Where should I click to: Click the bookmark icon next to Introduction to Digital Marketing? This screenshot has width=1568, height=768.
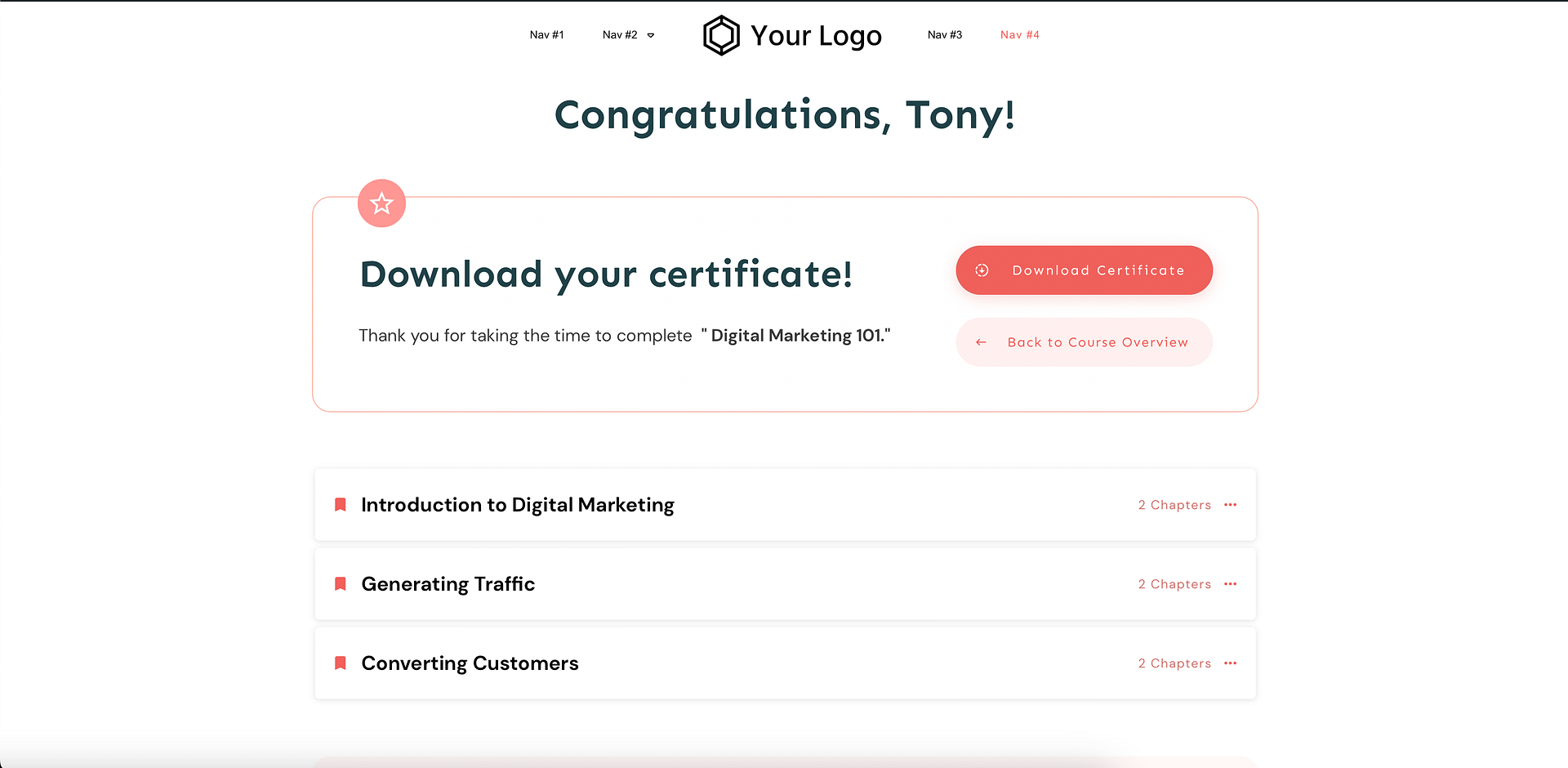click(340, 504)
